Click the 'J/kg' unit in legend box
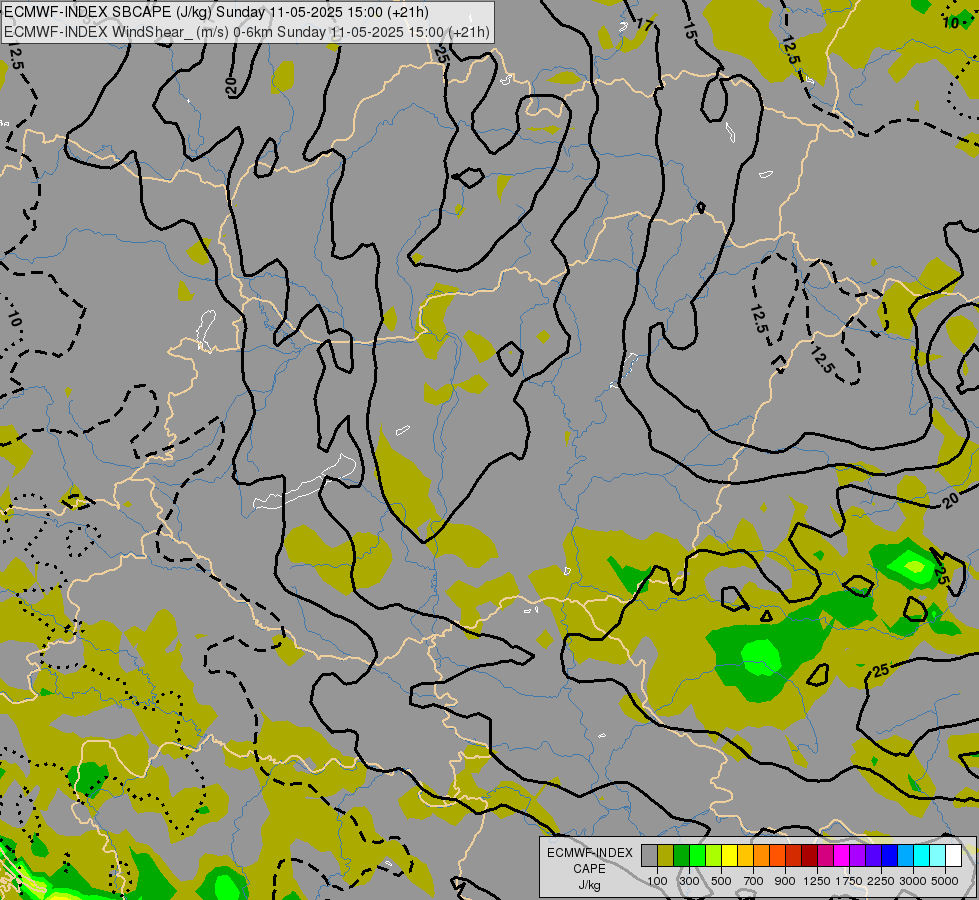Image resolution: width=979 pixels, height=900 pixels. [589, 886]
